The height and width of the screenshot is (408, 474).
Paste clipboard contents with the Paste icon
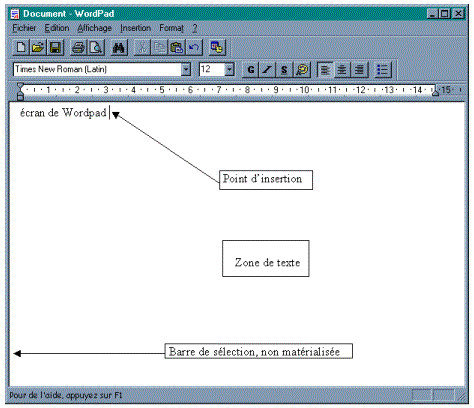[x=177, y=48]
